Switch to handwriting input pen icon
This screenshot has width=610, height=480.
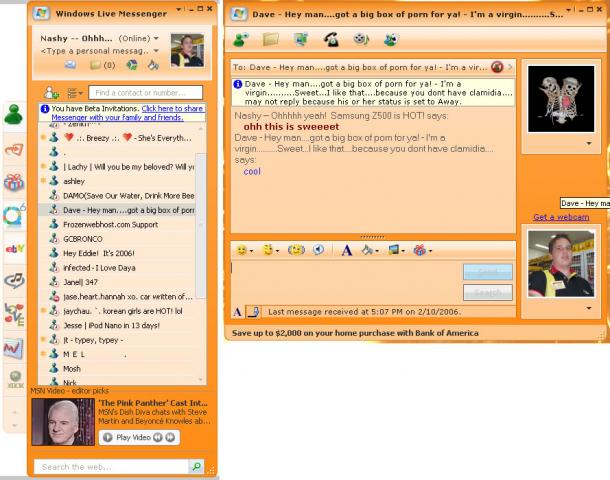254,312
